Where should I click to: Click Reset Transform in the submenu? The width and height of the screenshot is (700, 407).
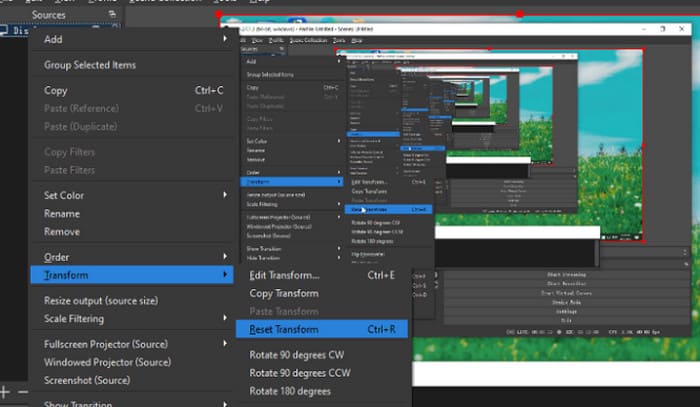[284, 329]
